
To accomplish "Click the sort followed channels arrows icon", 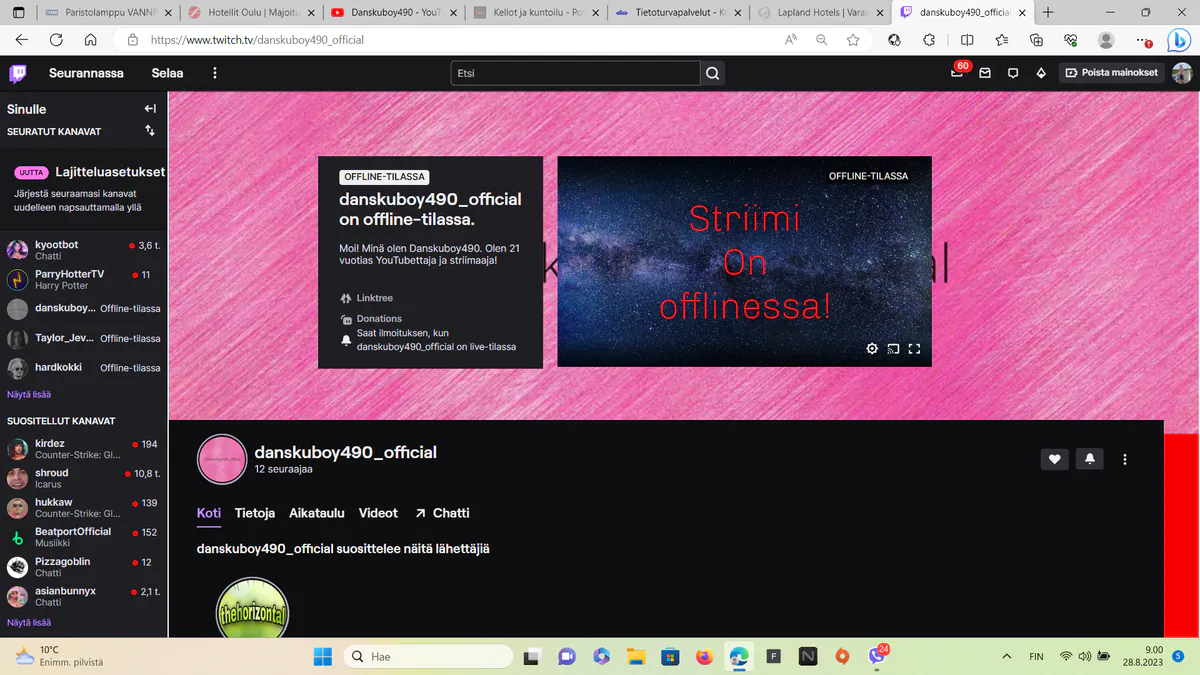I will [x=150, y=131].
